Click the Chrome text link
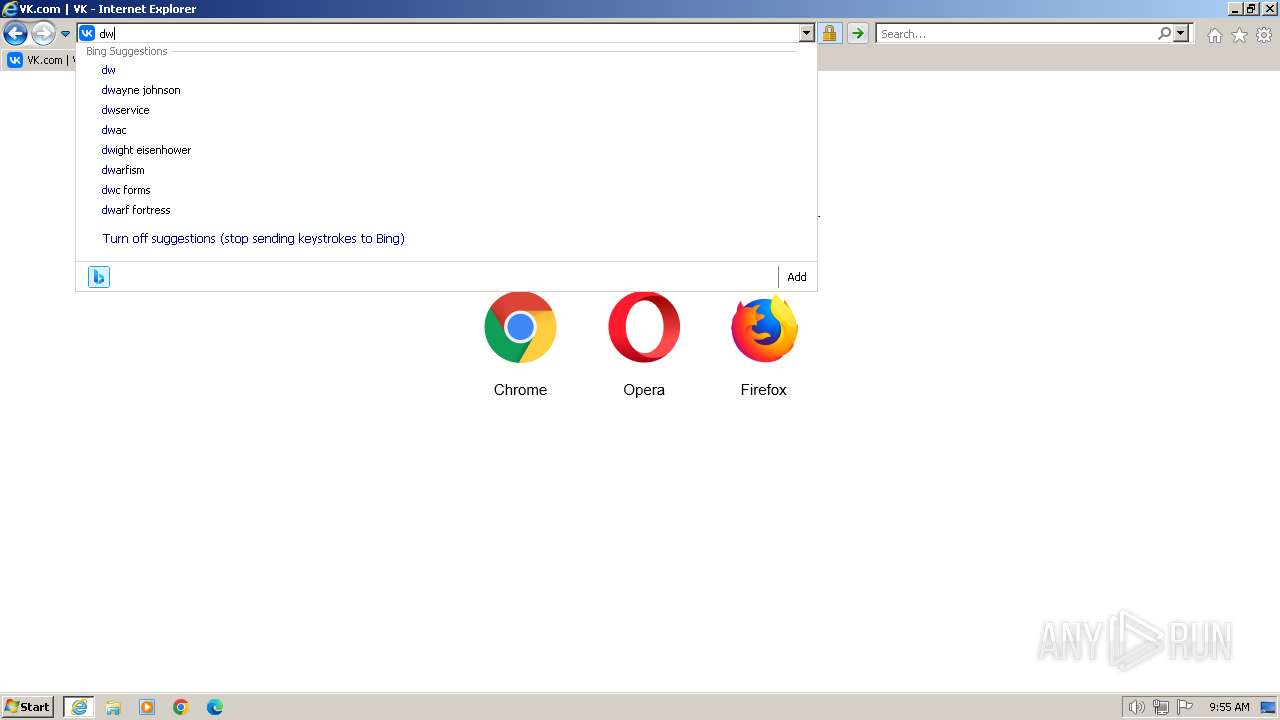Image resolution: width=1280 pixels, height=720 pixels. [520, 390]
